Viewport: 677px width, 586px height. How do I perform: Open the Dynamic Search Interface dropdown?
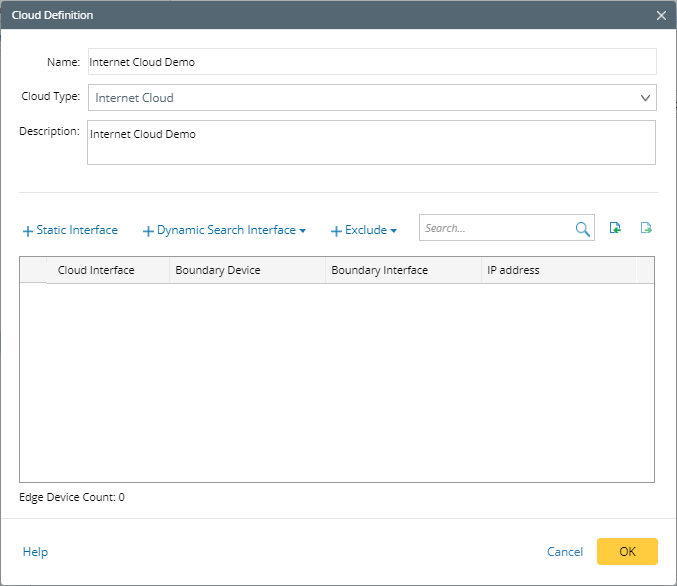click(x=225, y=230)
